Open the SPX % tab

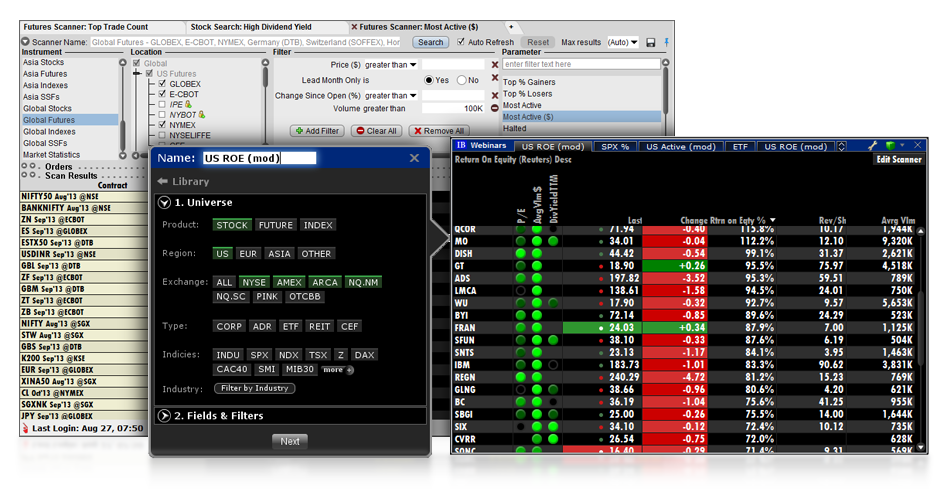pos(615,147)
